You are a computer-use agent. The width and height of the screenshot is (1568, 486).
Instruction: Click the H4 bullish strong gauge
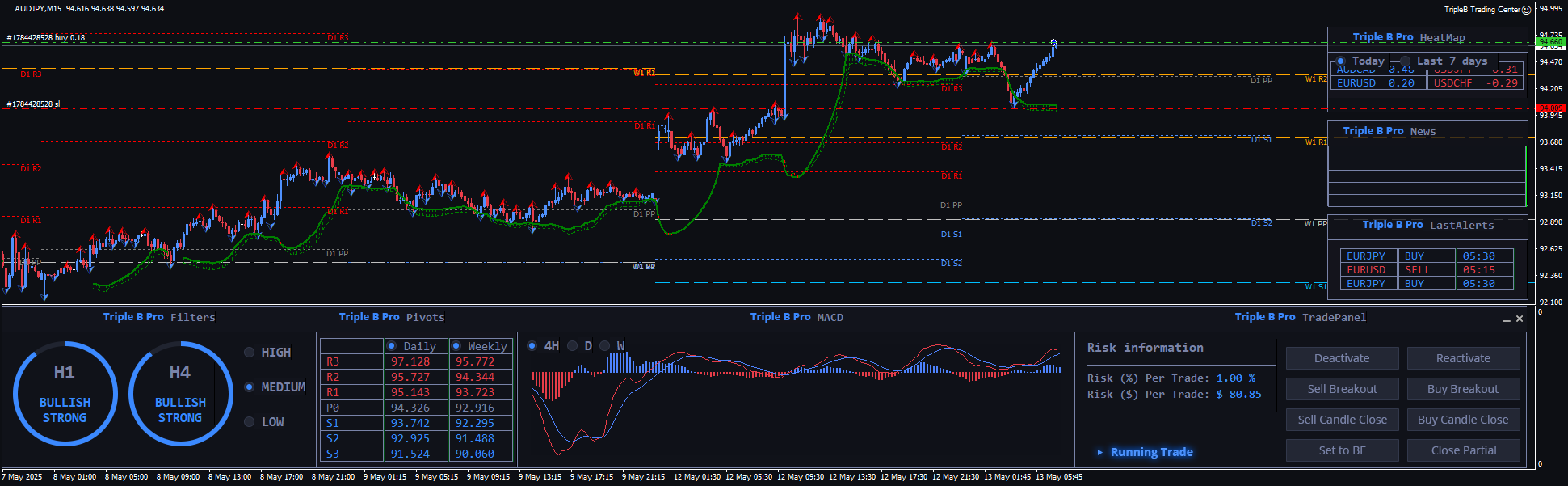(x=180, y=394)
